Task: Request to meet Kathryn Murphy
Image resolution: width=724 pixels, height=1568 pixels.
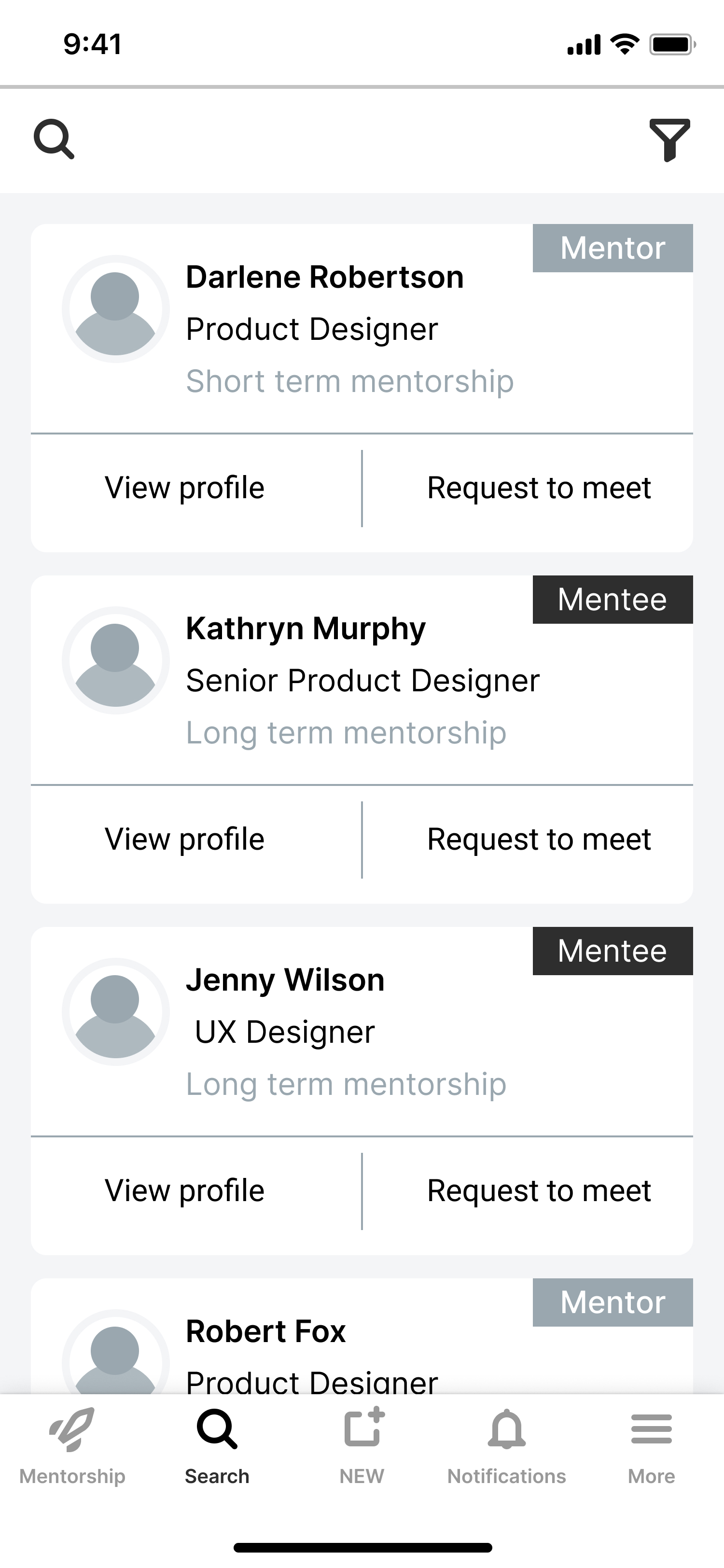Action: [x=539, y=840]
